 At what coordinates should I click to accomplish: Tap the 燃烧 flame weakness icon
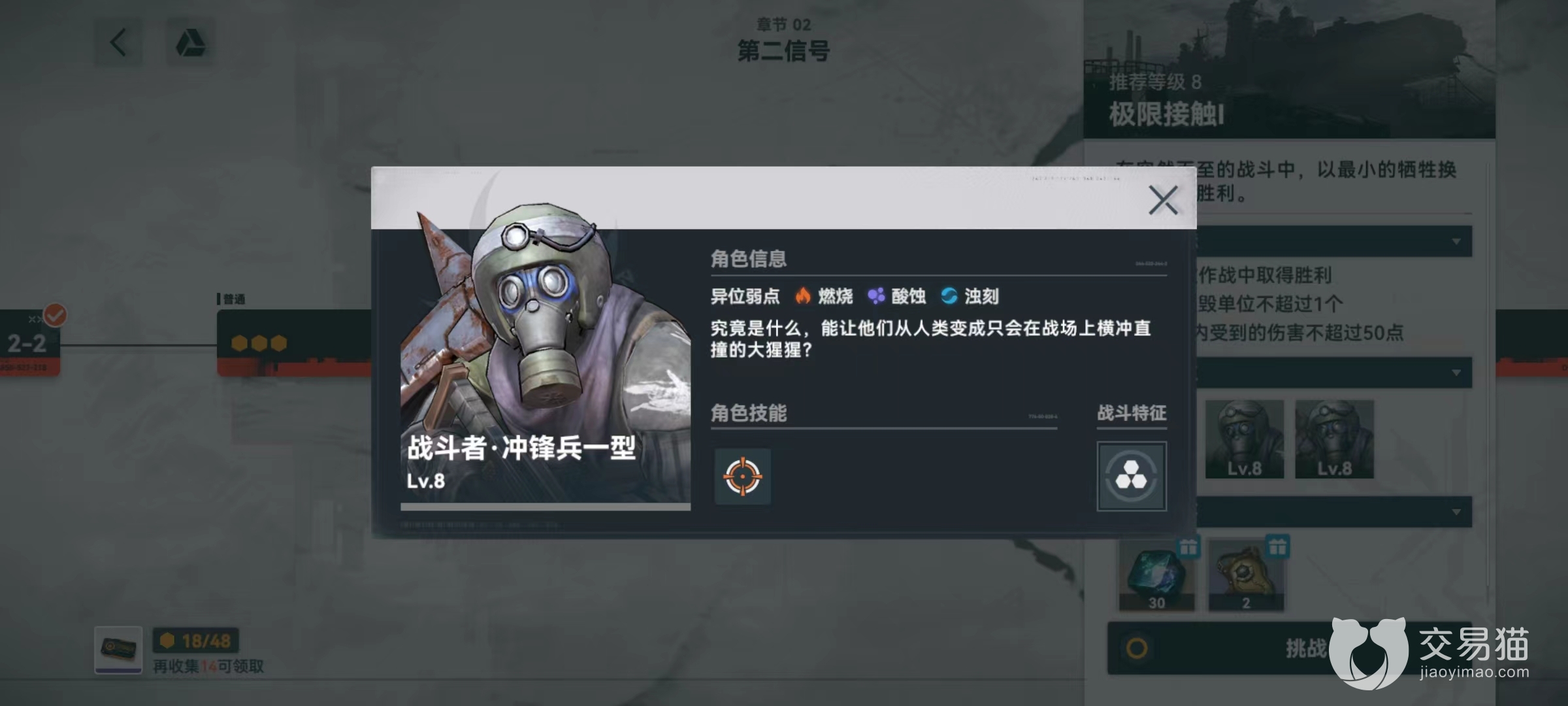(803, 296)
